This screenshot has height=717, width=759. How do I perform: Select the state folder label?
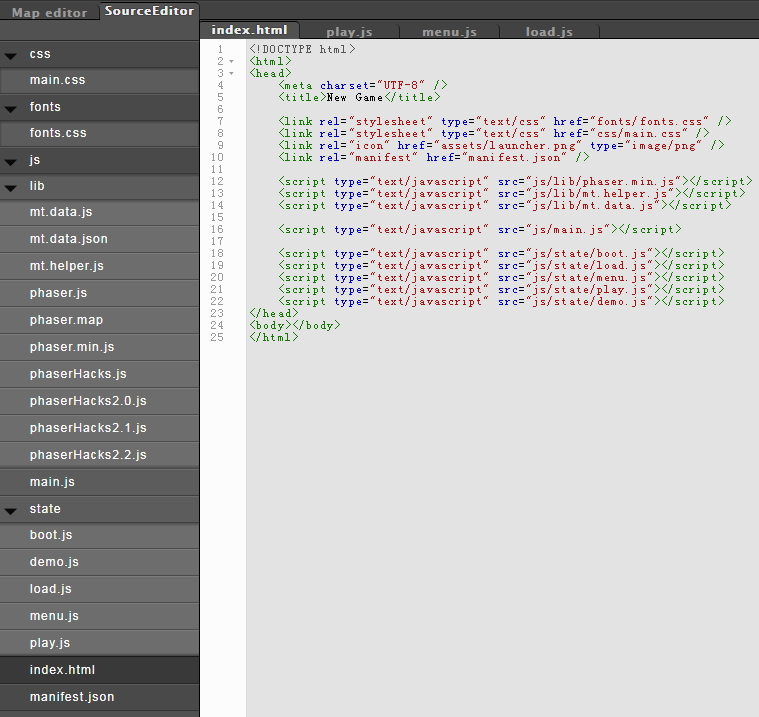pos(45,509)
